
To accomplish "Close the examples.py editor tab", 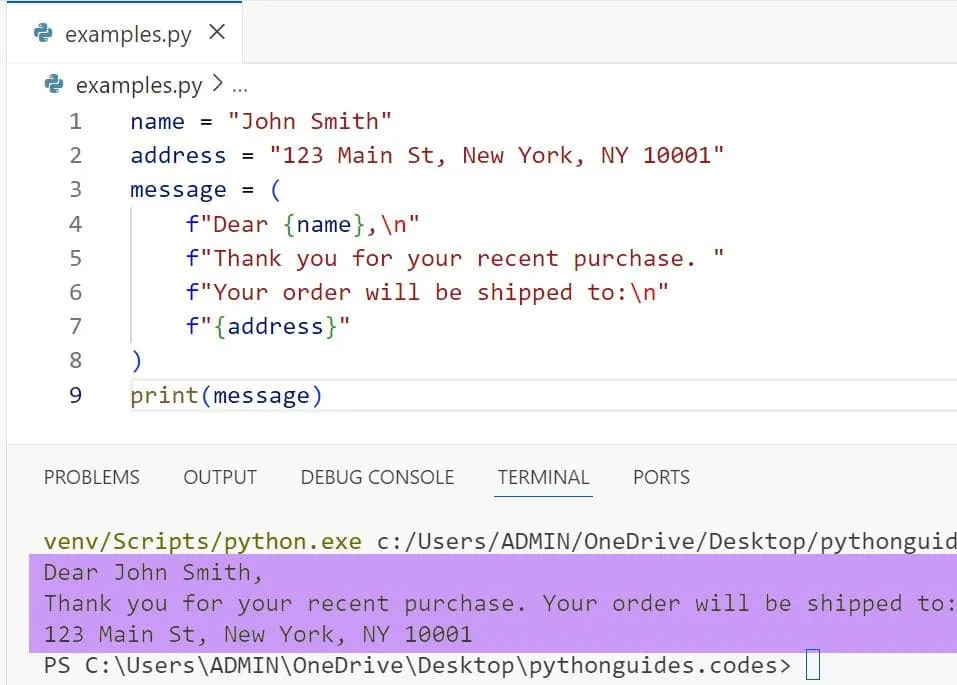I will pos(216,33).
